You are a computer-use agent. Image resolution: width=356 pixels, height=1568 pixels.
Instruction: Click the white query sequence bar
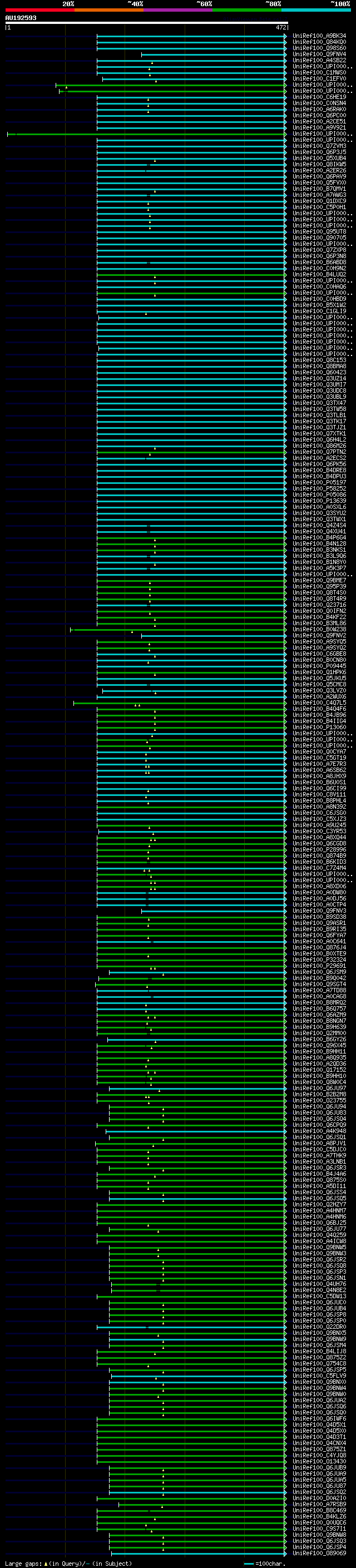pos(146,22)
